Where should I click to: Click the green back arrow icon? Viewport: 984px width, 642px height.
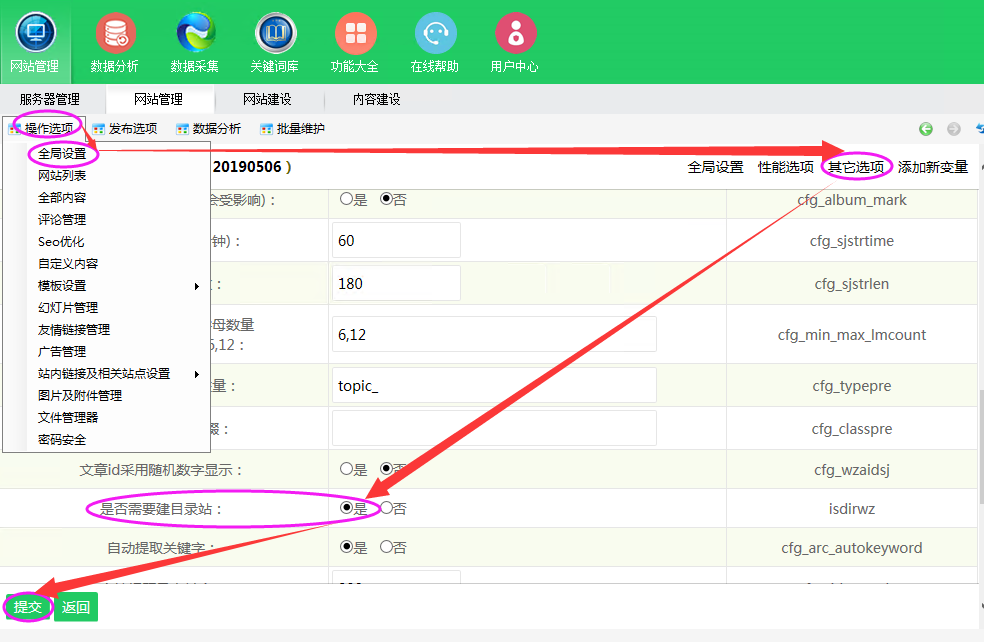click(x=926, y=129)
